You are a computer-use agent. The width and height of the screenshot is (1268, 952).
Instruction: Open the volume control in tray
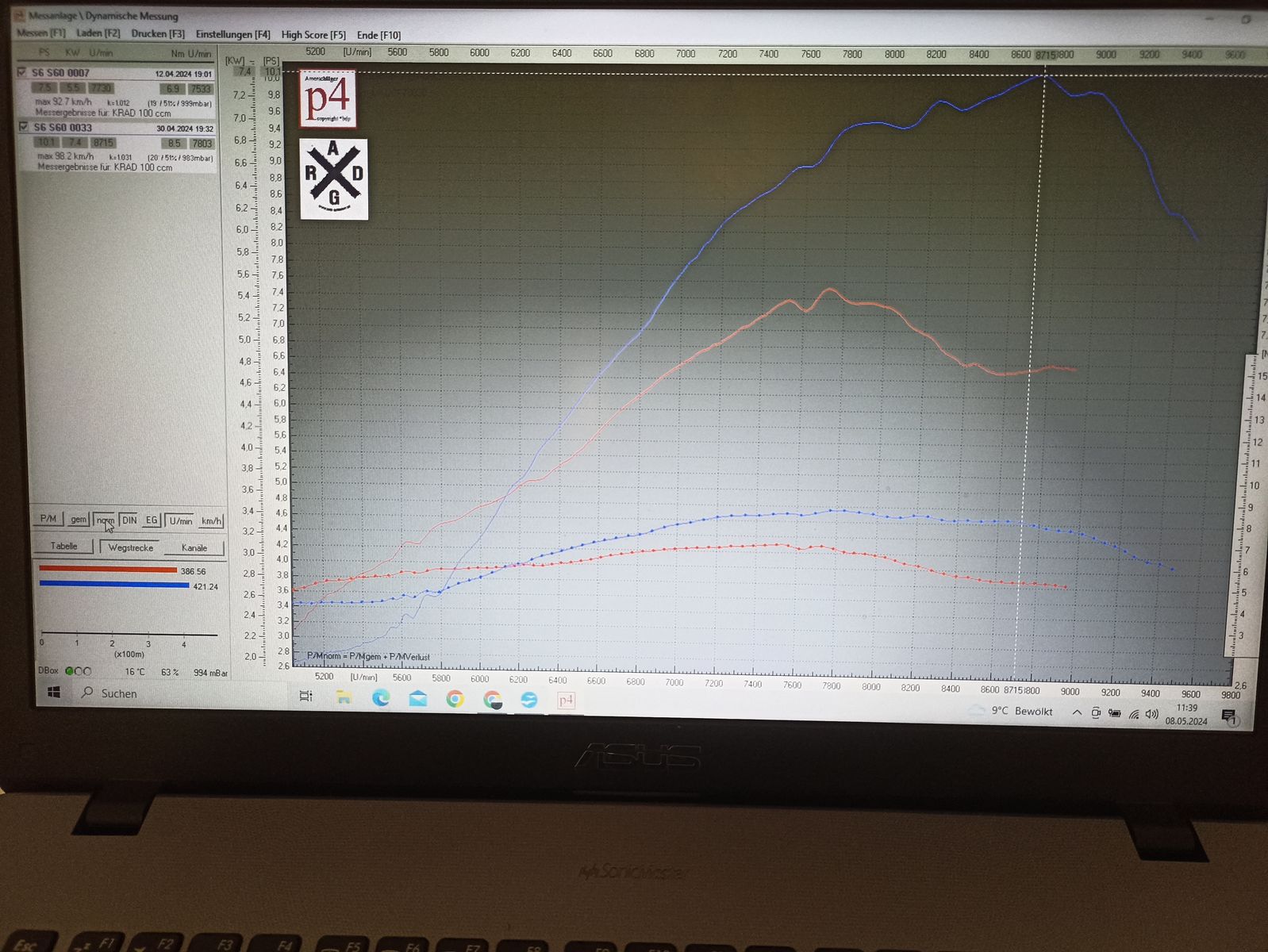[1151, 714]
